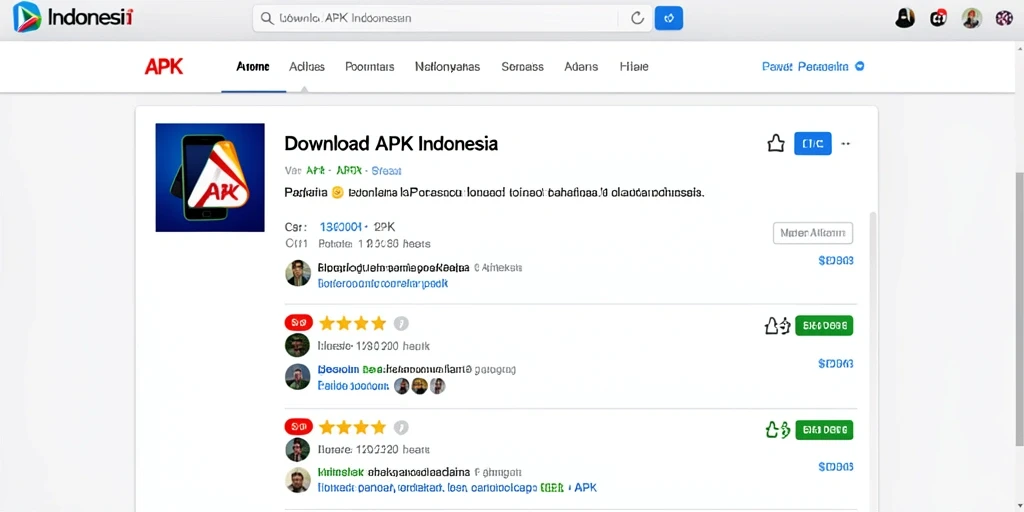Click the gray info icon in first review

coord(401,323)
